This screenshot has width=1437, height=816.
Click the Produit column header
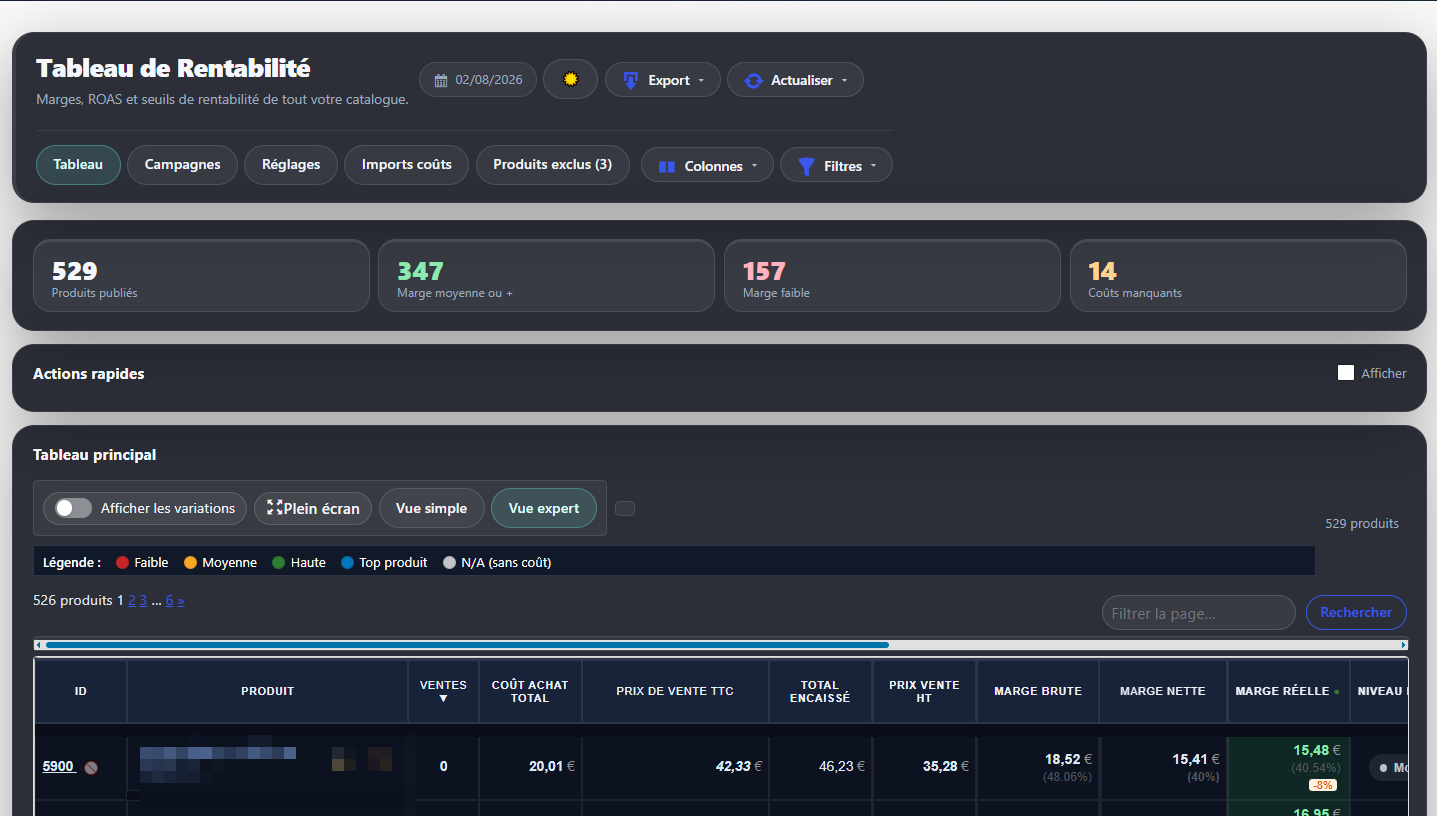tap(268, 691)
